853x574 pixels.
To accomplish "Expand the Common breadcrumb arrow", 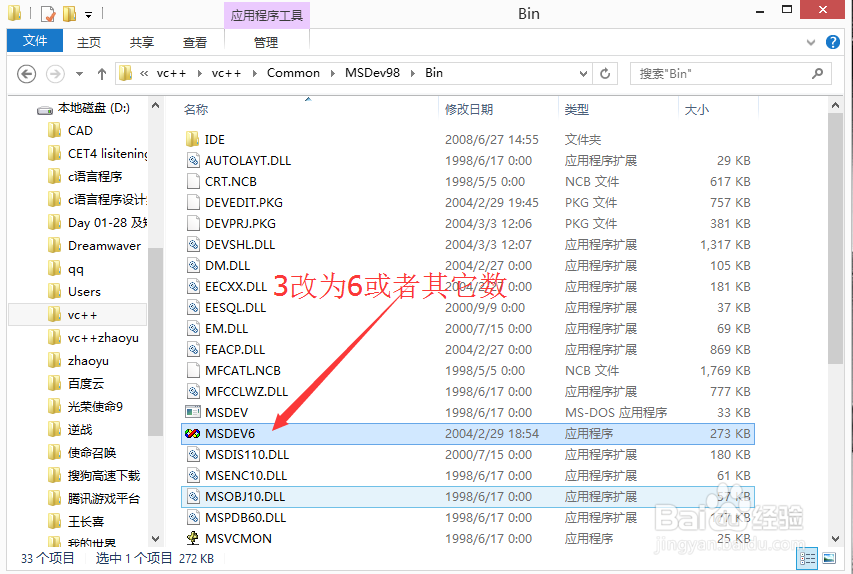I will (332, 73).
